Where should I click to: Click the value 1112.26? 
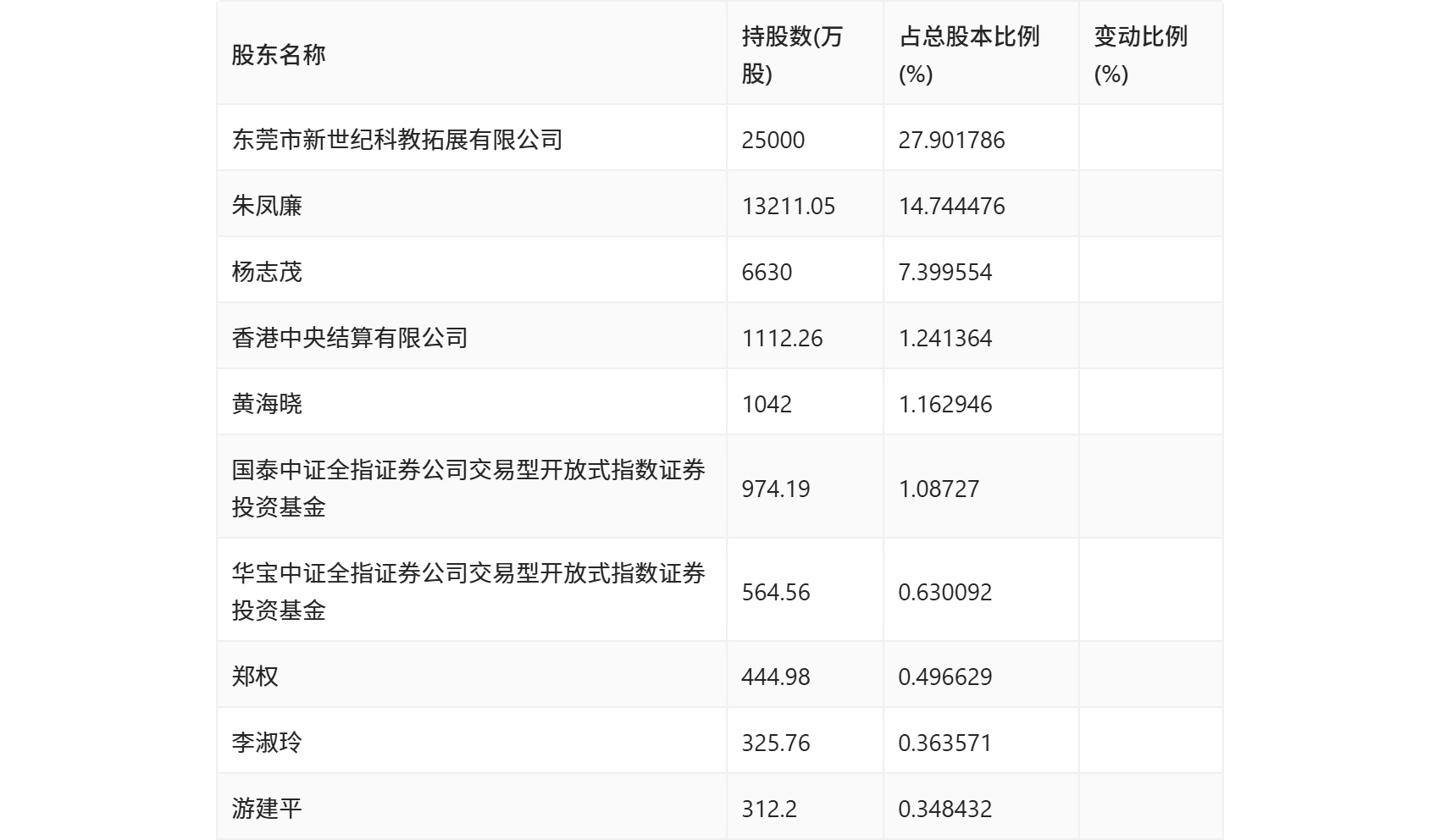782,338
